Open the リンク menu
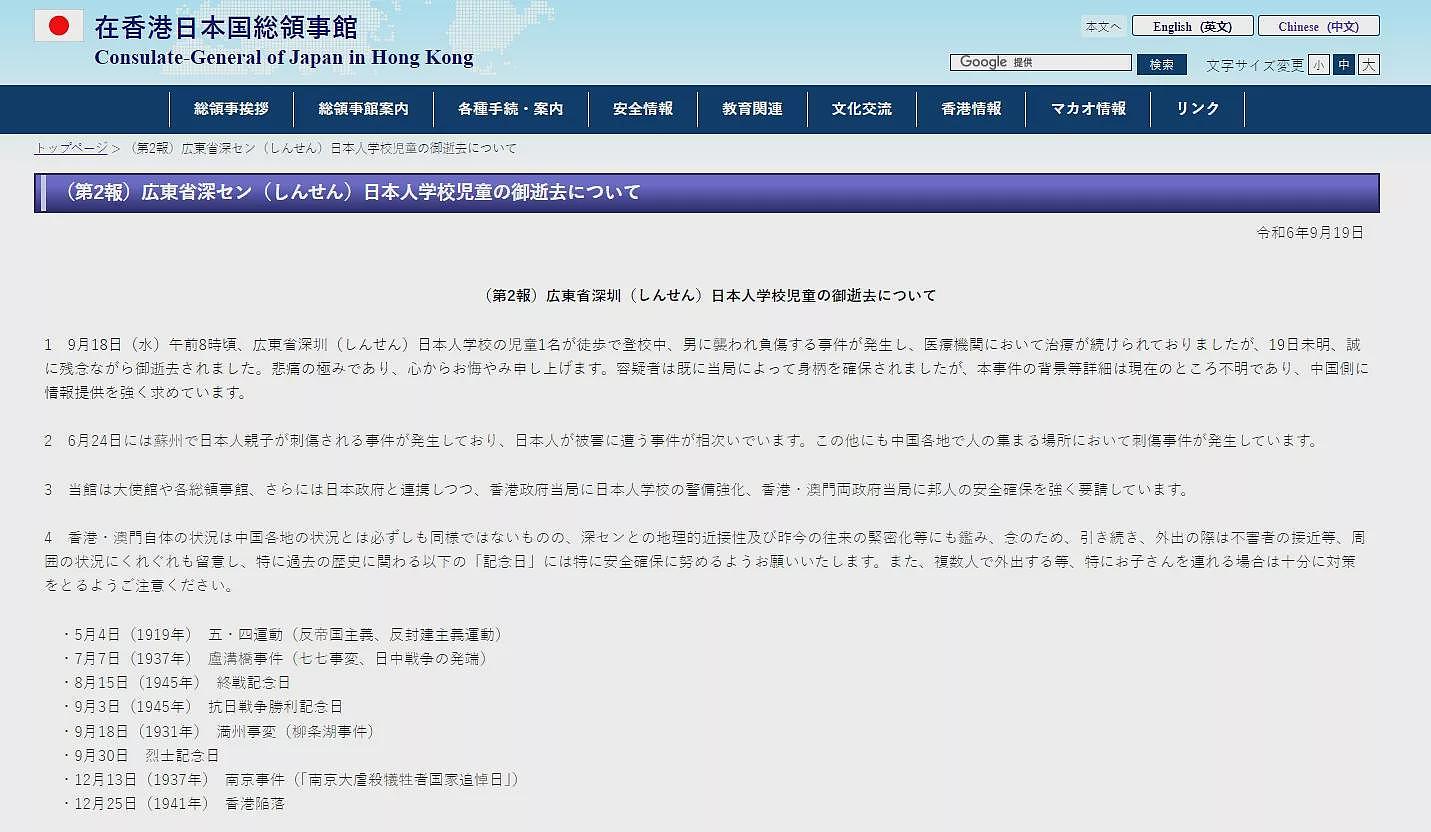Screen dimensions: 1431x832 click(1198, 109)
